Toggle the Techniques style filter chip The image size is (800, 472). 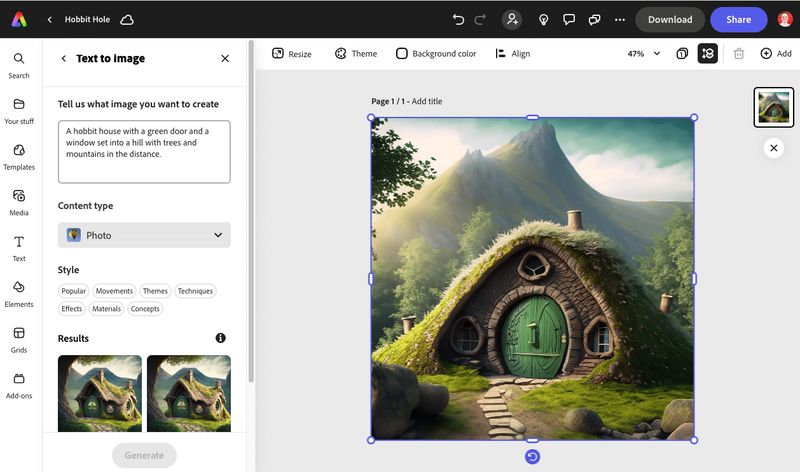coord(195,291)
